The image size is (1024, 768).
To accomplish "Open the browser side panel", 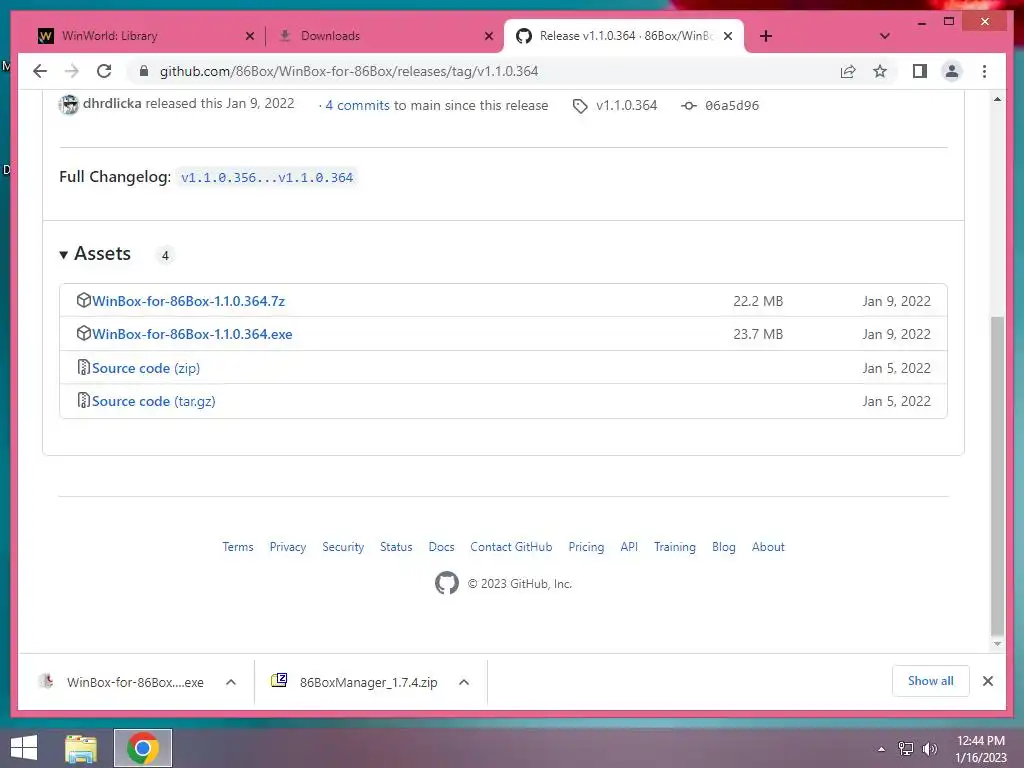I will tap(920, 71).
